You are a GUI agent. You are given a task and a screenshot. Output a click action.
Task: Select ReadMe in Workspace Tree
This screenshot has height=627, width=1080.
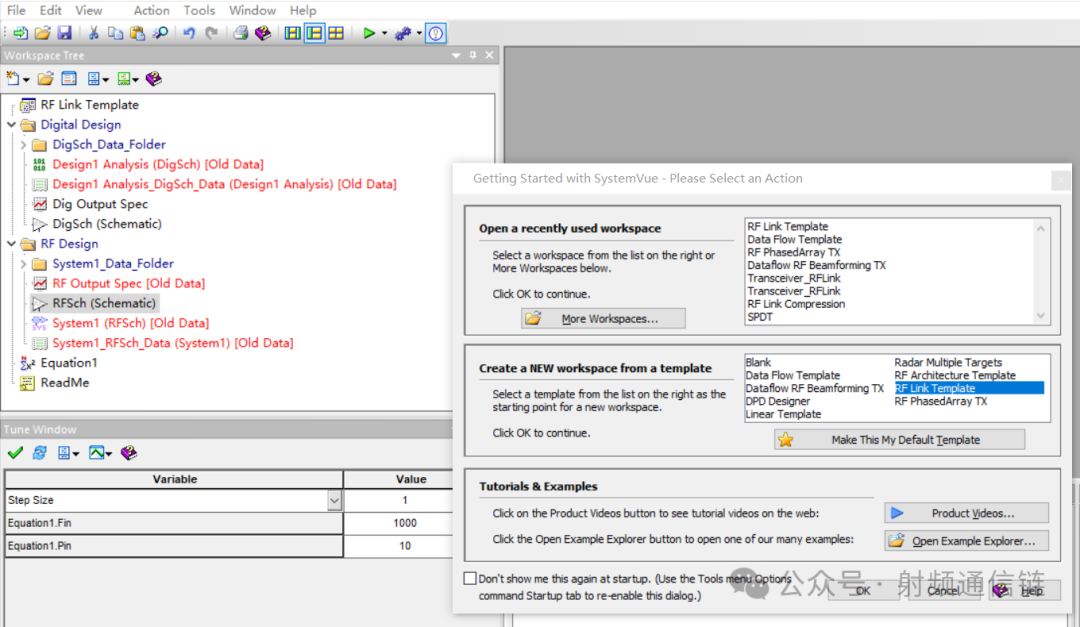click(65, 382)
